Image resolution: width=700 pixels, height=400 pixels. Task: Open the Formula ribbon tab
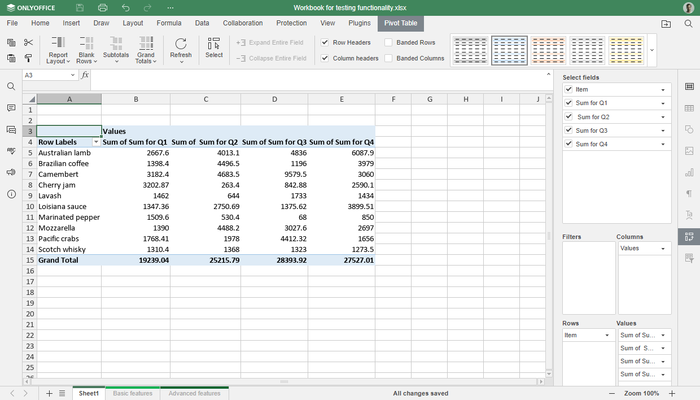click(x=169, y=22)
